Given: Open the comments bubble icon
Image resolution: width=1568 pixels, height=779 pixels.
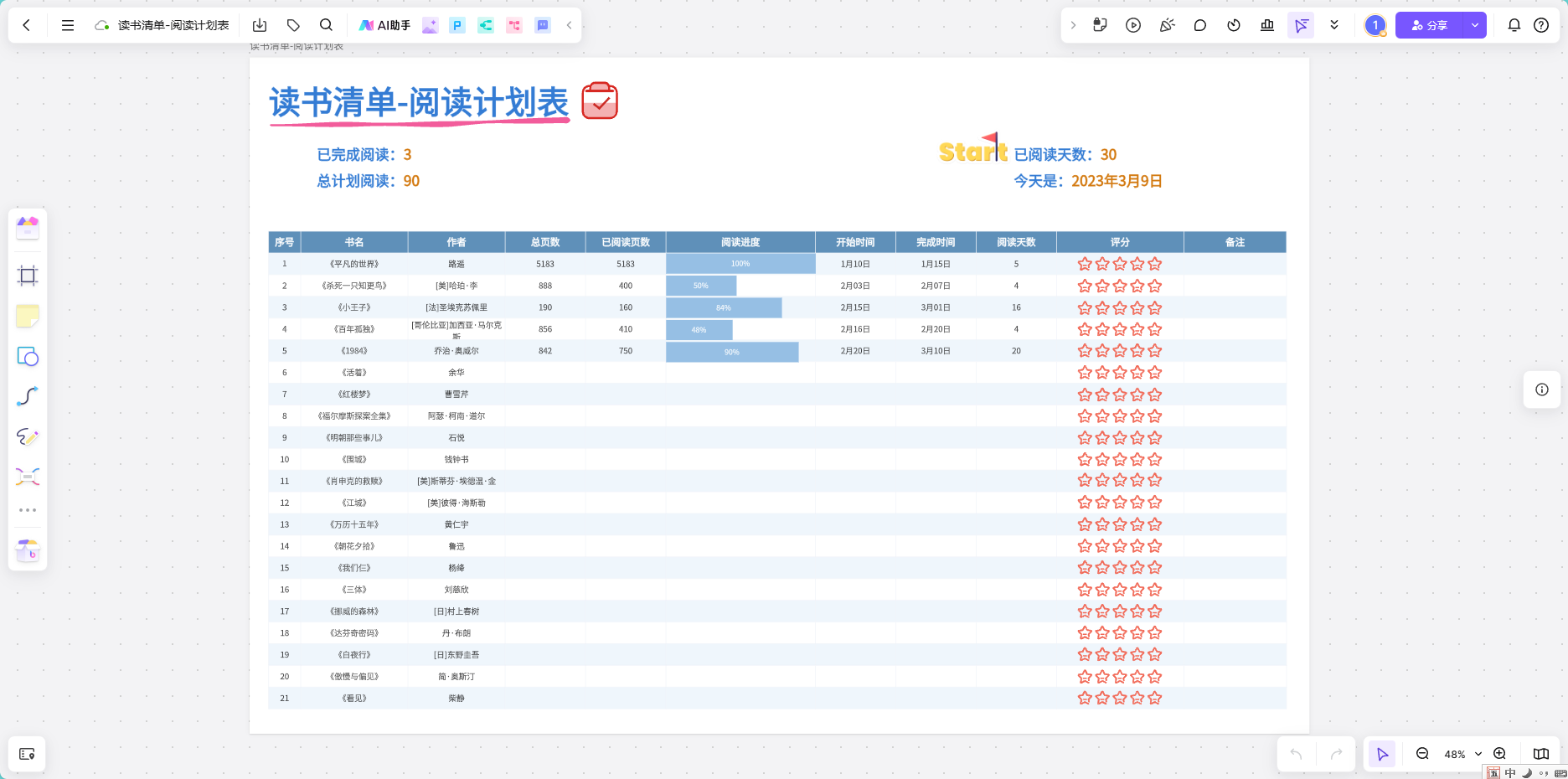Looking at the screenshot, I should (1200, 25).
